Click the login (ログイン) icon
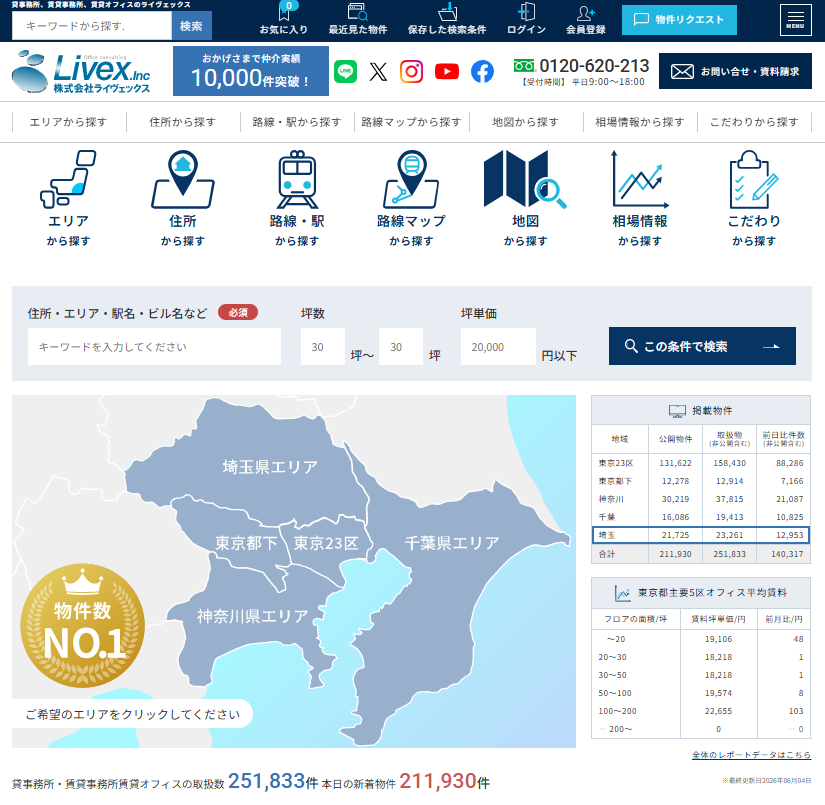Viewport: 825px width, 805px height. click(526, 18)
